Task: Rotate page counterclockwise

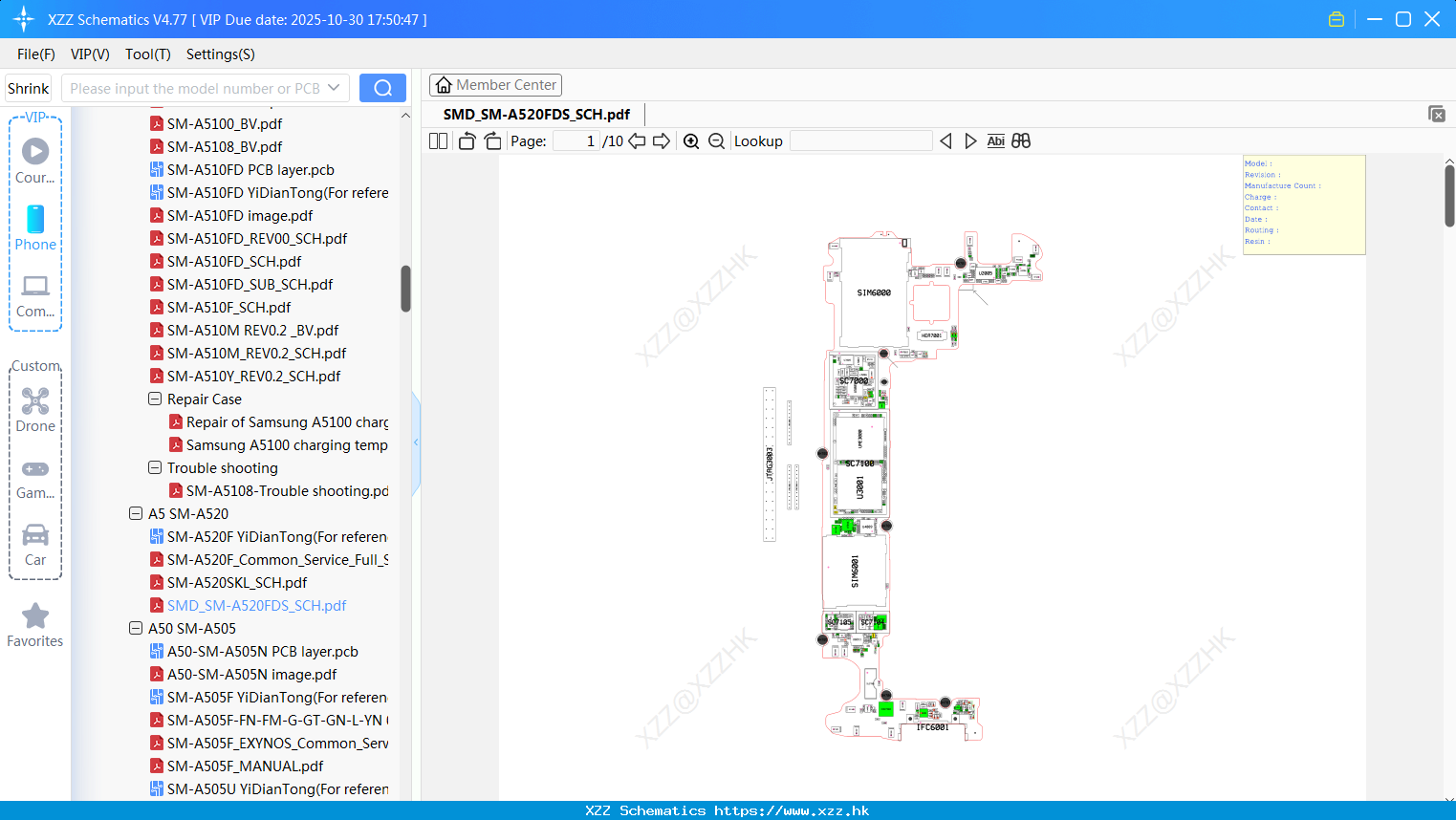Action: [x=467, y=140]
